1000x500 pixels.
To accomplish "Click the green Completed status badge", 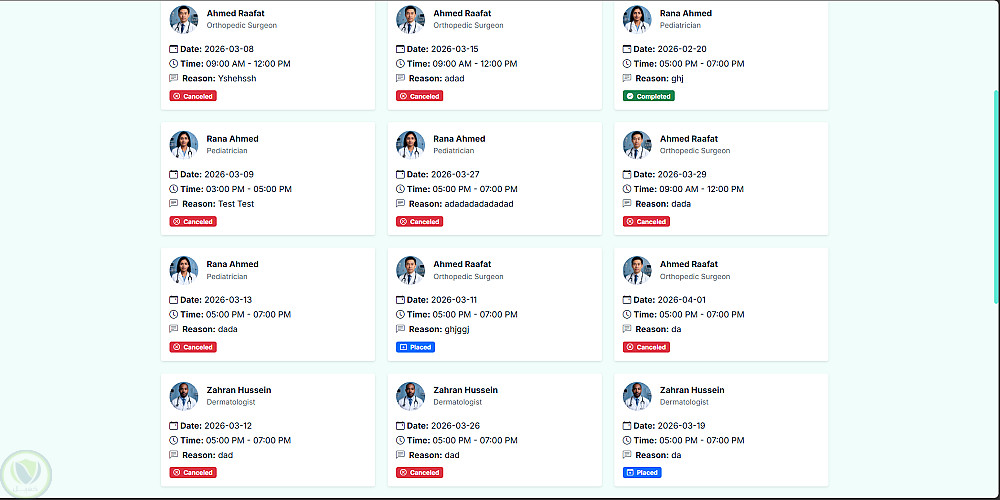I will tap(648, 97).
